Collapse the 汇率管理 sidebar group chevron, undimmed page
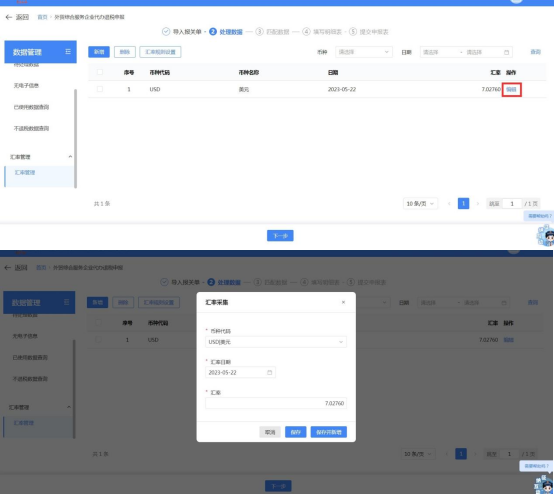Screen dimensions: 554x494 point(70,157)
